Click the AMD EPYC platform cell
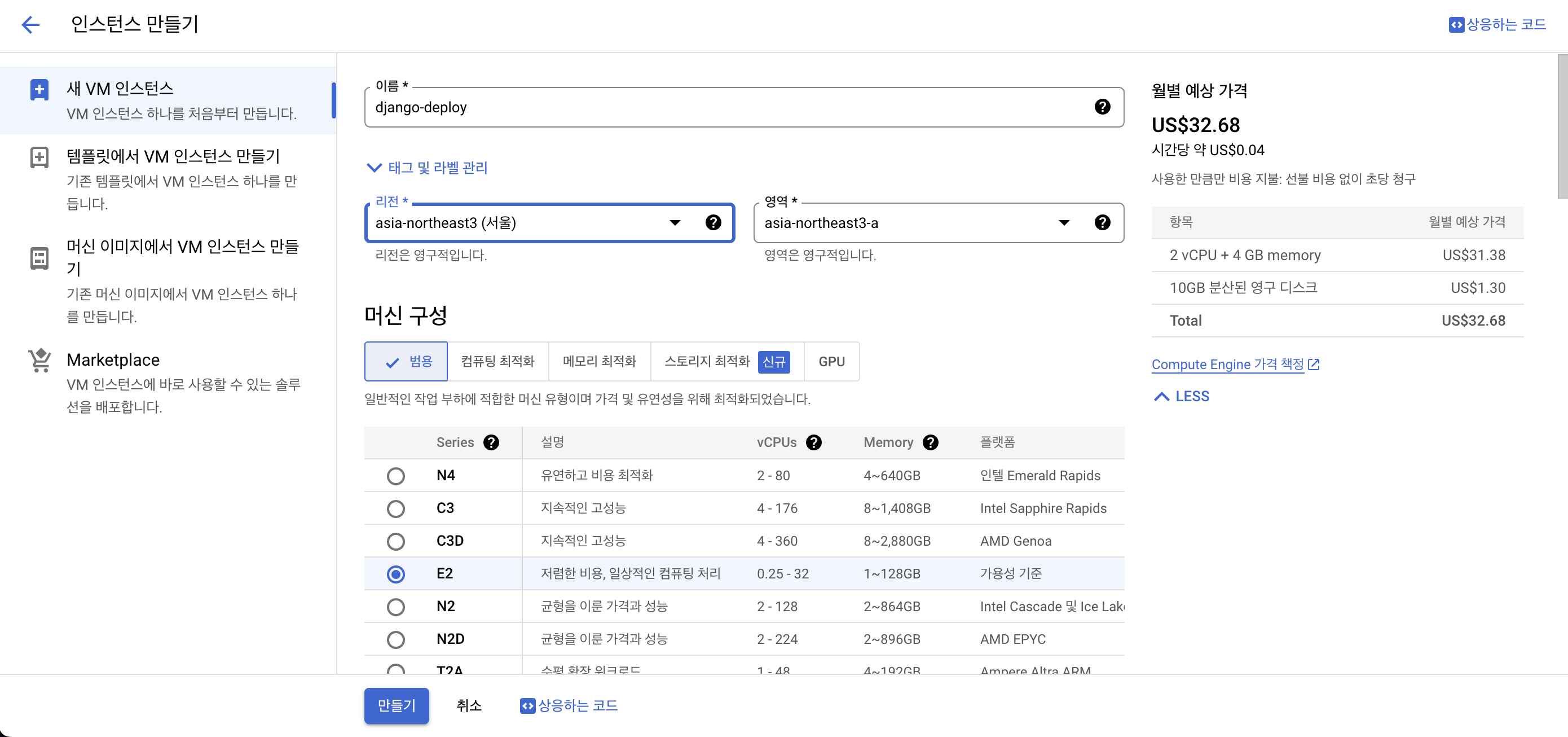Viewport: 1568px width, 737px height. coord(1013,639)
